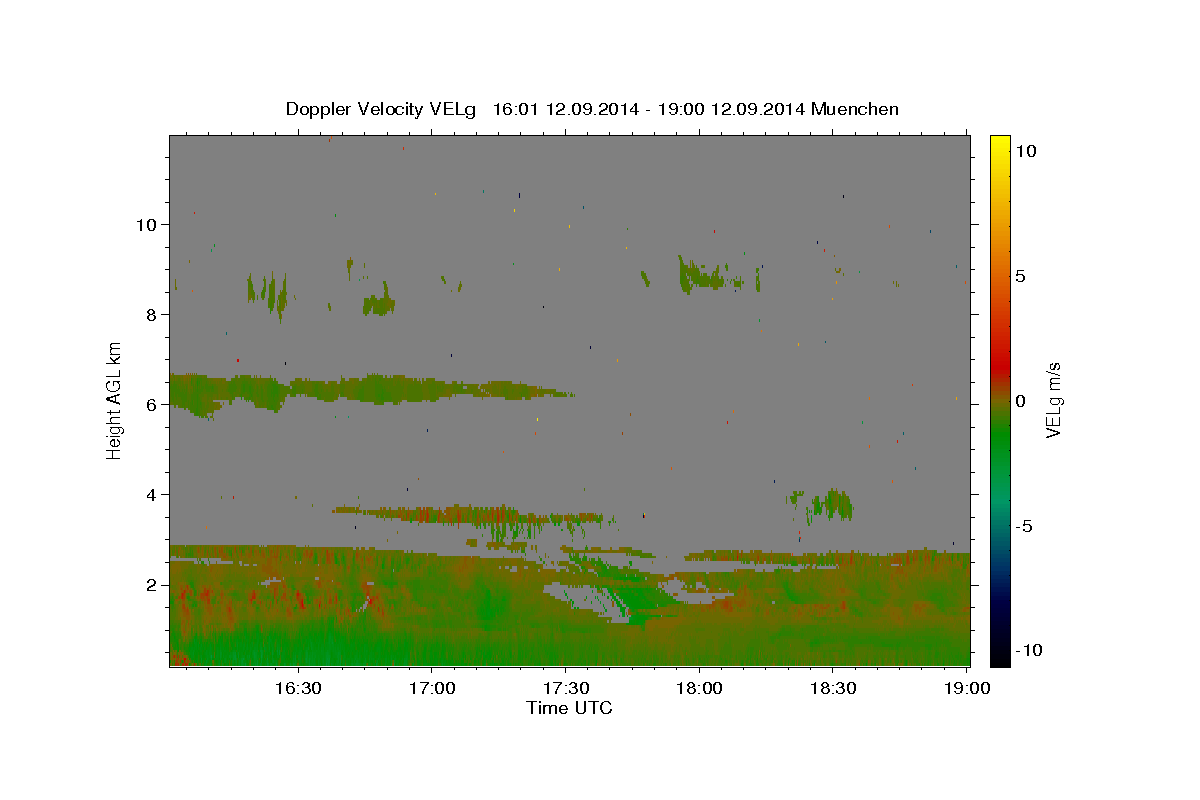The image size is (1200, 800).
Task: Click the colorbar value 0 label
Action: 1020,401
